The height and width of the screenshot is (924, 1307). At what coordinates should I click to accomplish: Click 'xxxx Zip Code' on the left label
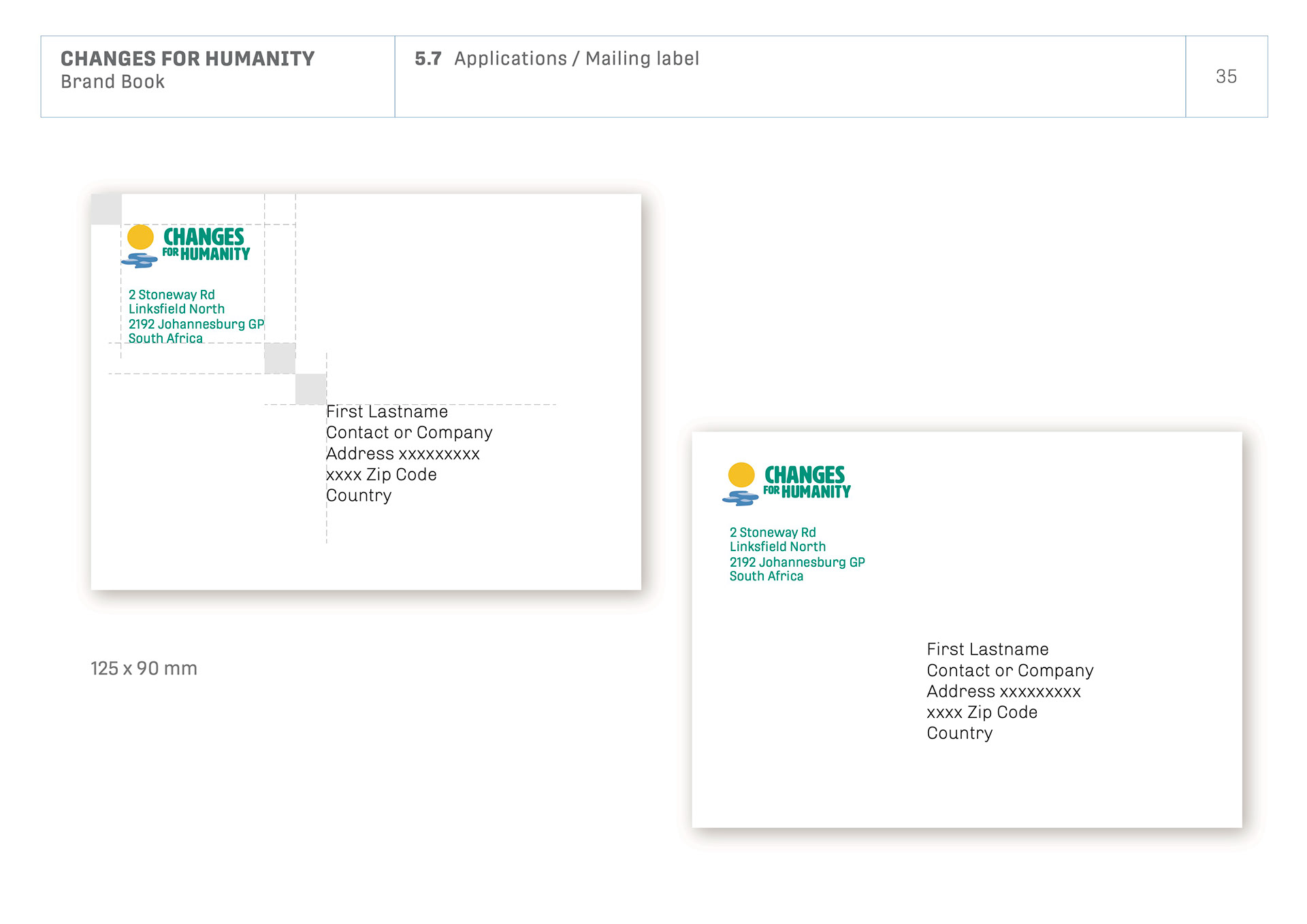tap(381, 474)
